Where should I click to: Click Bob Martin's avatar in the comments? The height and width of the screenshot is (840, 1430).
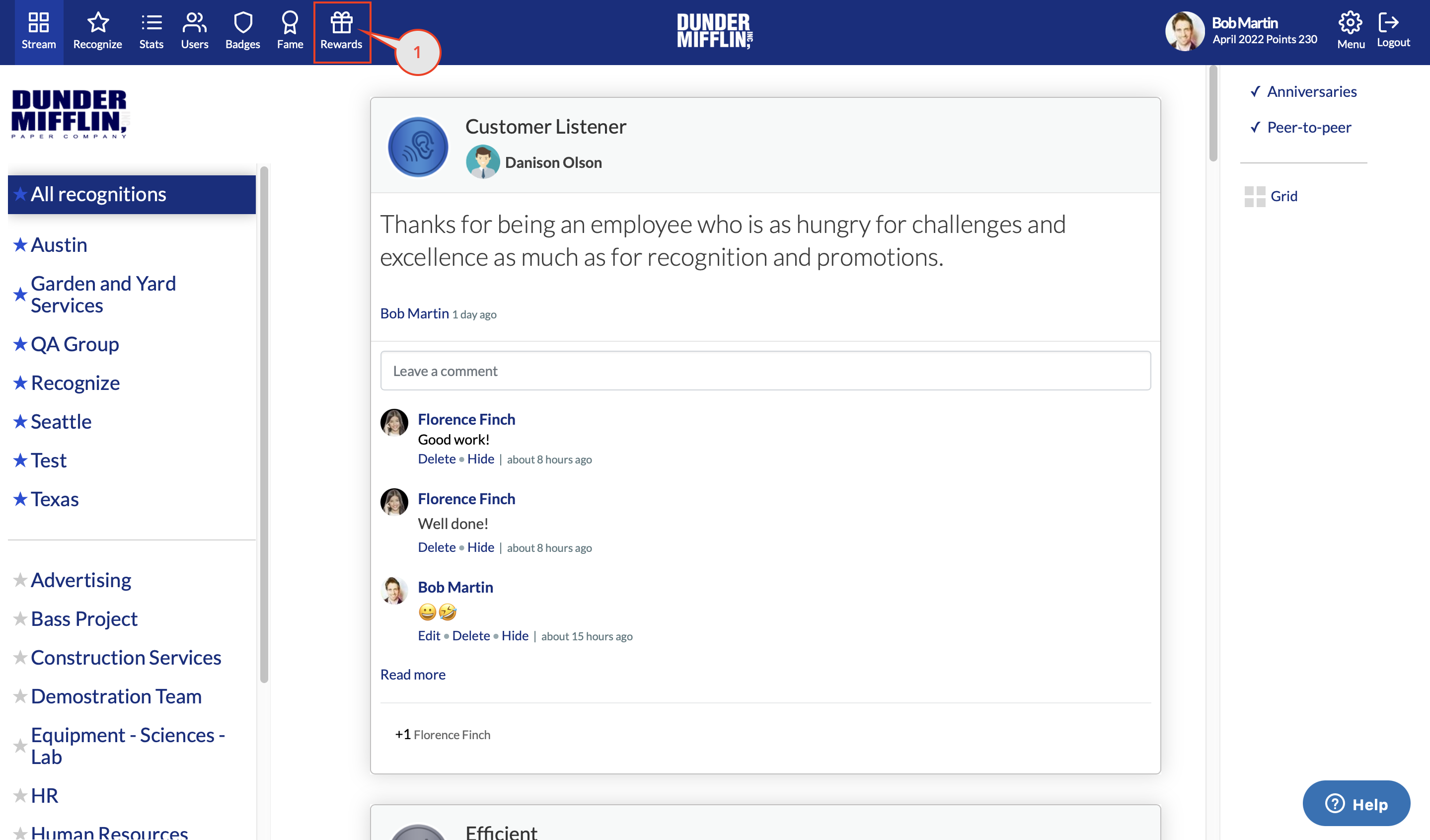click(x=394, y=591)
